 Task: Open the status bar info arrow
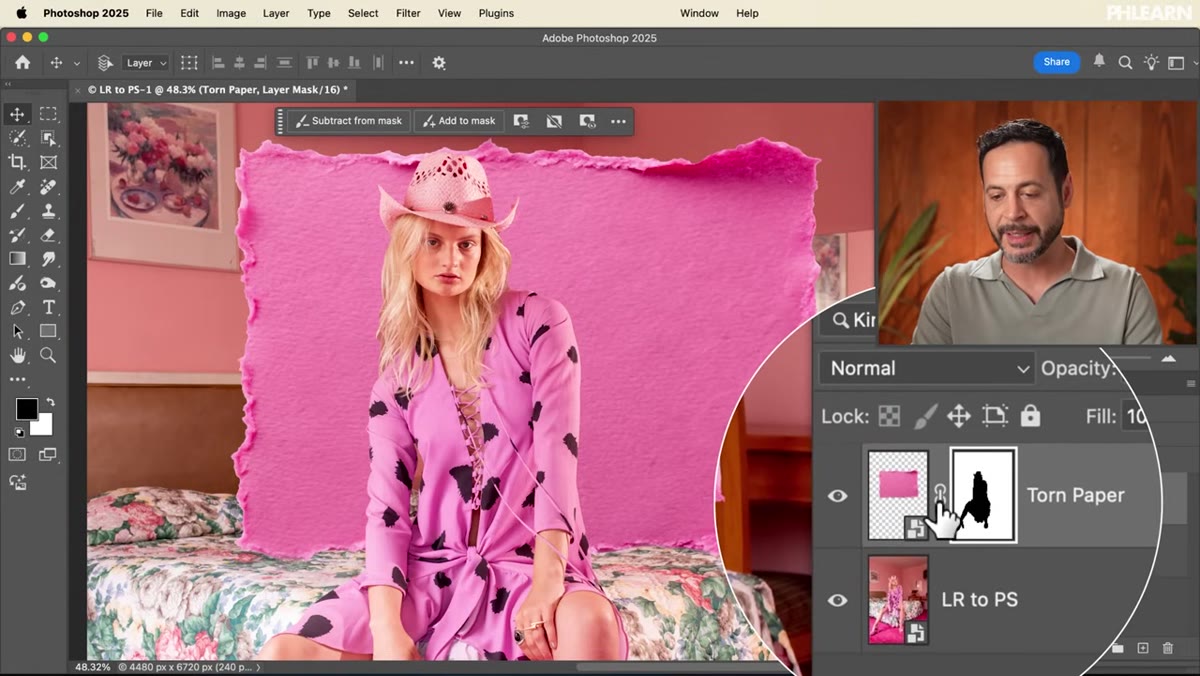coord(258,667)
